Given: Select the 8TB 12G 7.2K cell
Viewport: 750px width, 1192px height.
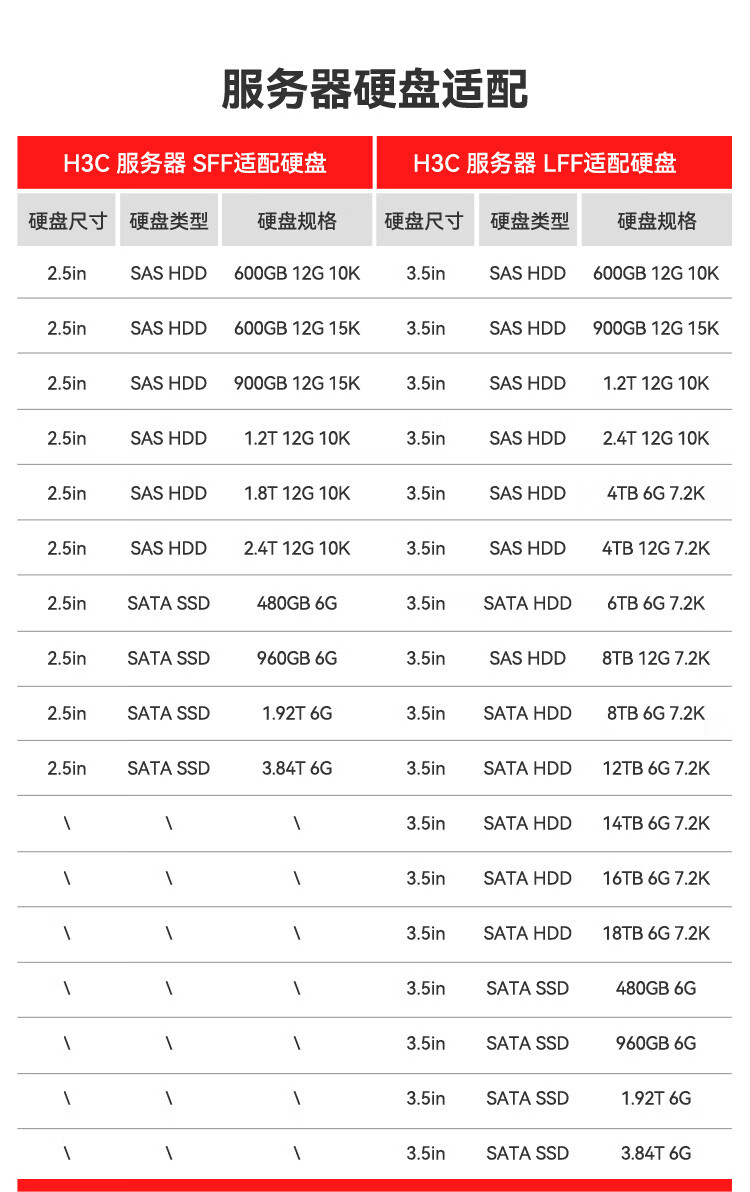Looking at the screenshot, I should tap(656, 658).
